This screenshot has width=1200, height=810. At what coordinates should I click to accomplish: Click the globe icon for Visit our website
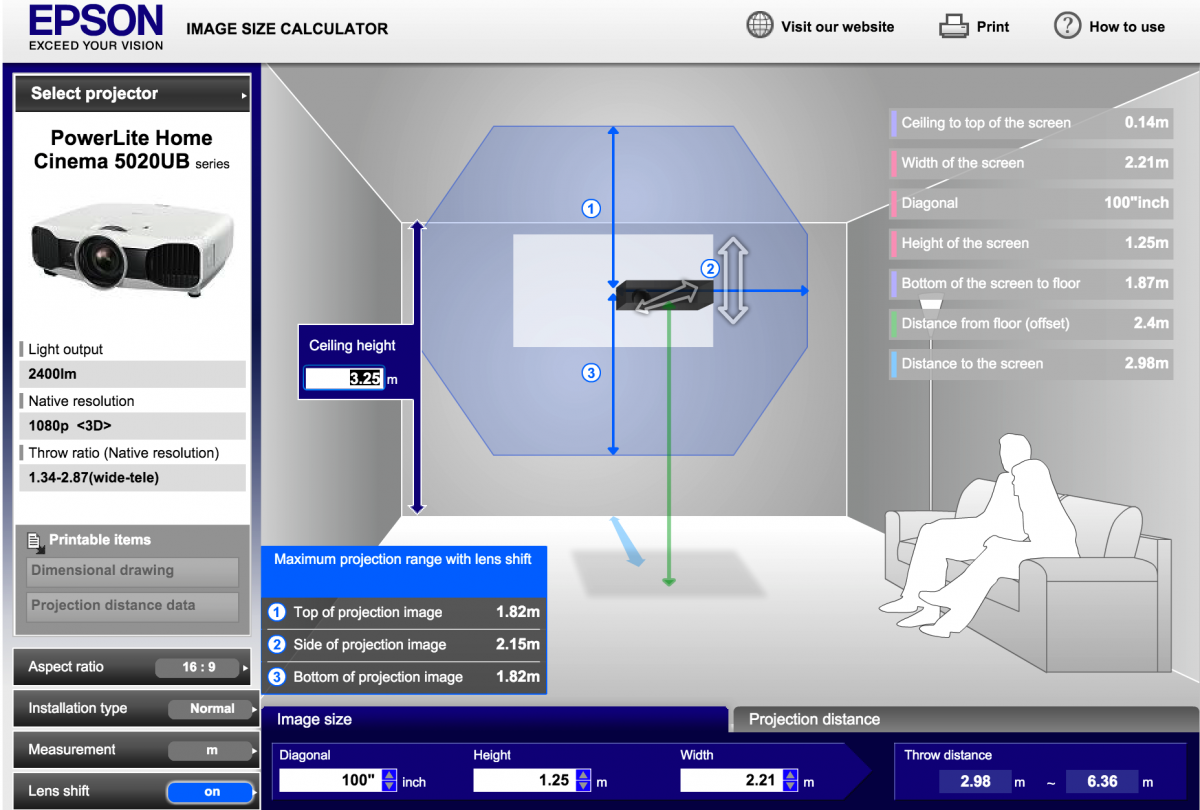[x=761, y=26]
